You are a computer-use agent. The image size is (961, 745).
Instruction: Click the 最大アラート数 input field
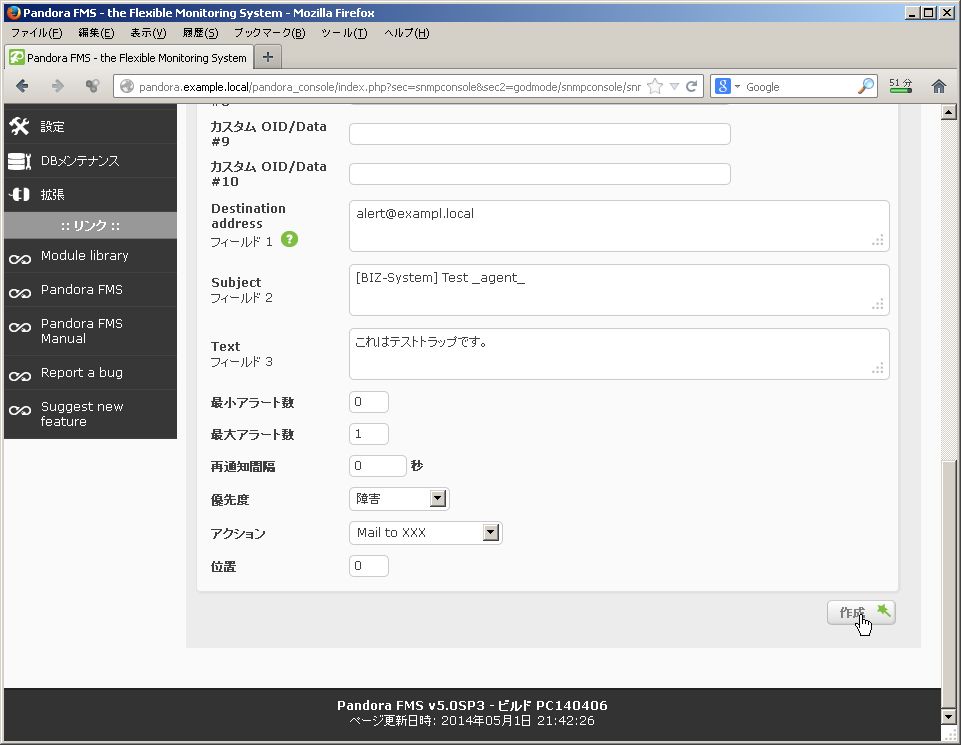[369, 434]
